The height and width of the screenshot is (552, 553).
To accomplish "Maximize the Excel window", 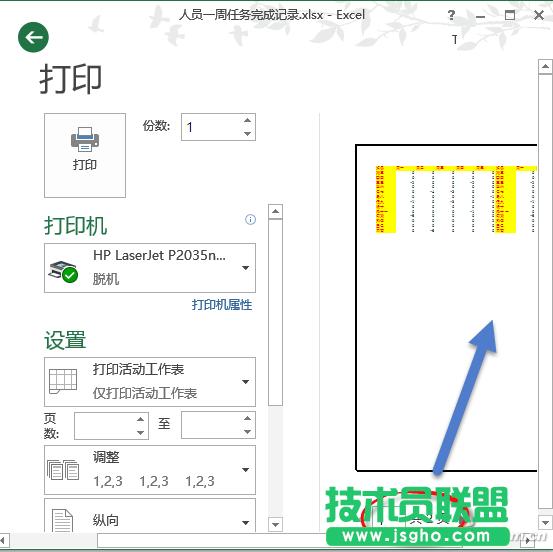I will [510, 15].
